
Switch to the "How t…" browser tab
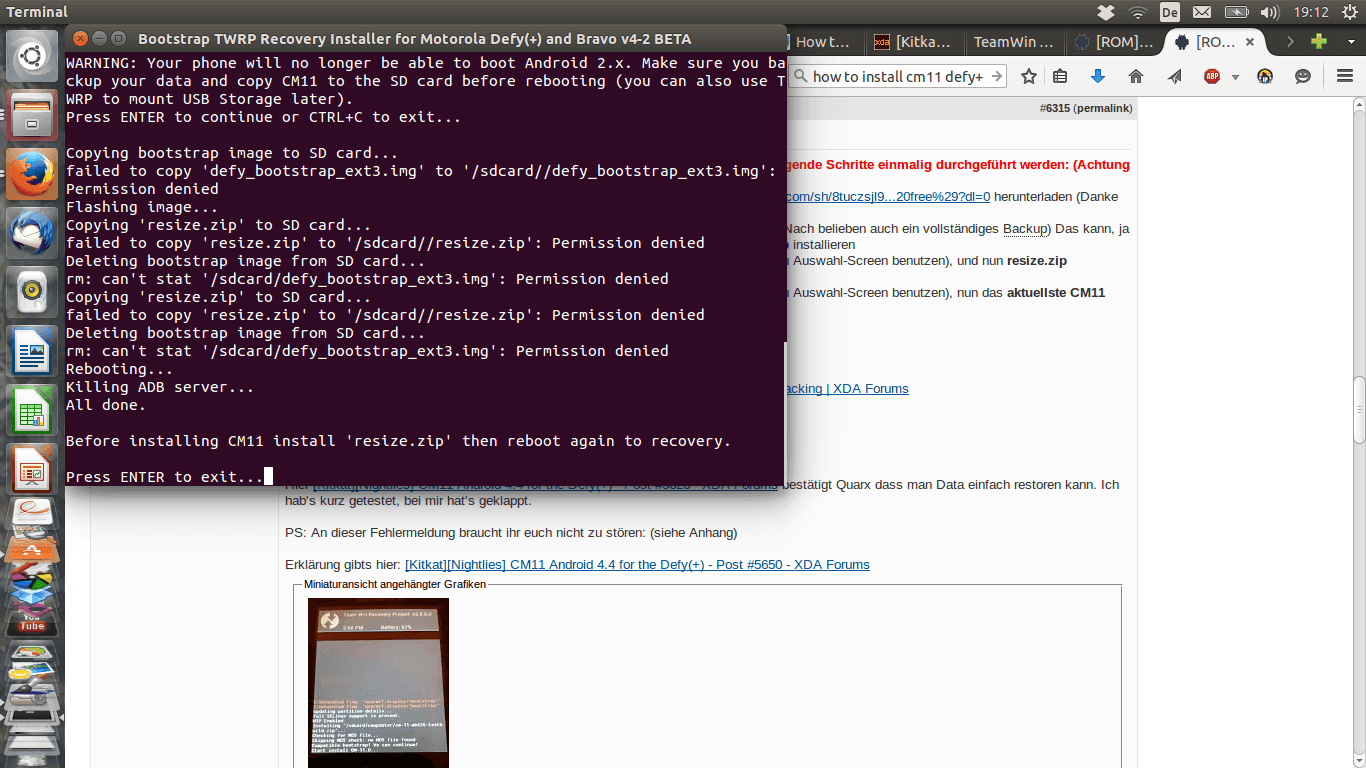[x=823, y=42]
